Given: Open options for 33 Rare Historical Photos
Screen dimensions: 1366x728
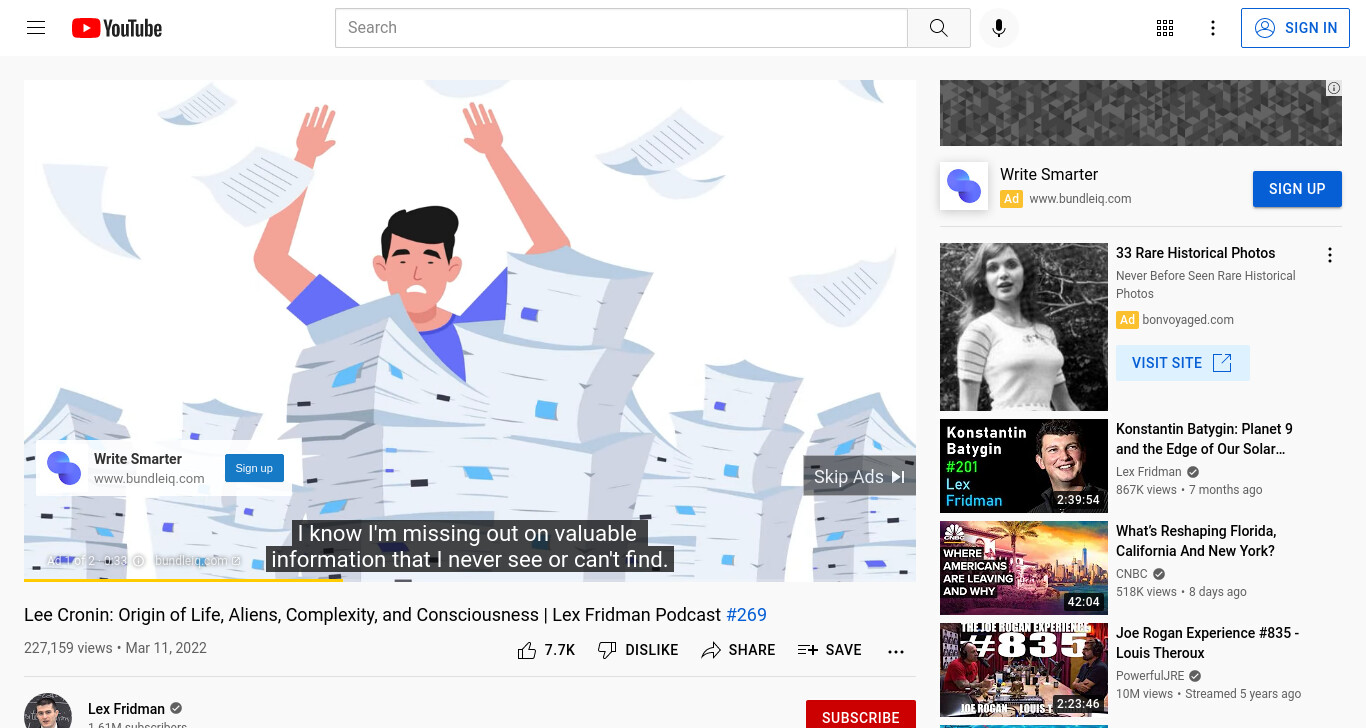Looking at the screenshot, I should (x=1330, y=255).
